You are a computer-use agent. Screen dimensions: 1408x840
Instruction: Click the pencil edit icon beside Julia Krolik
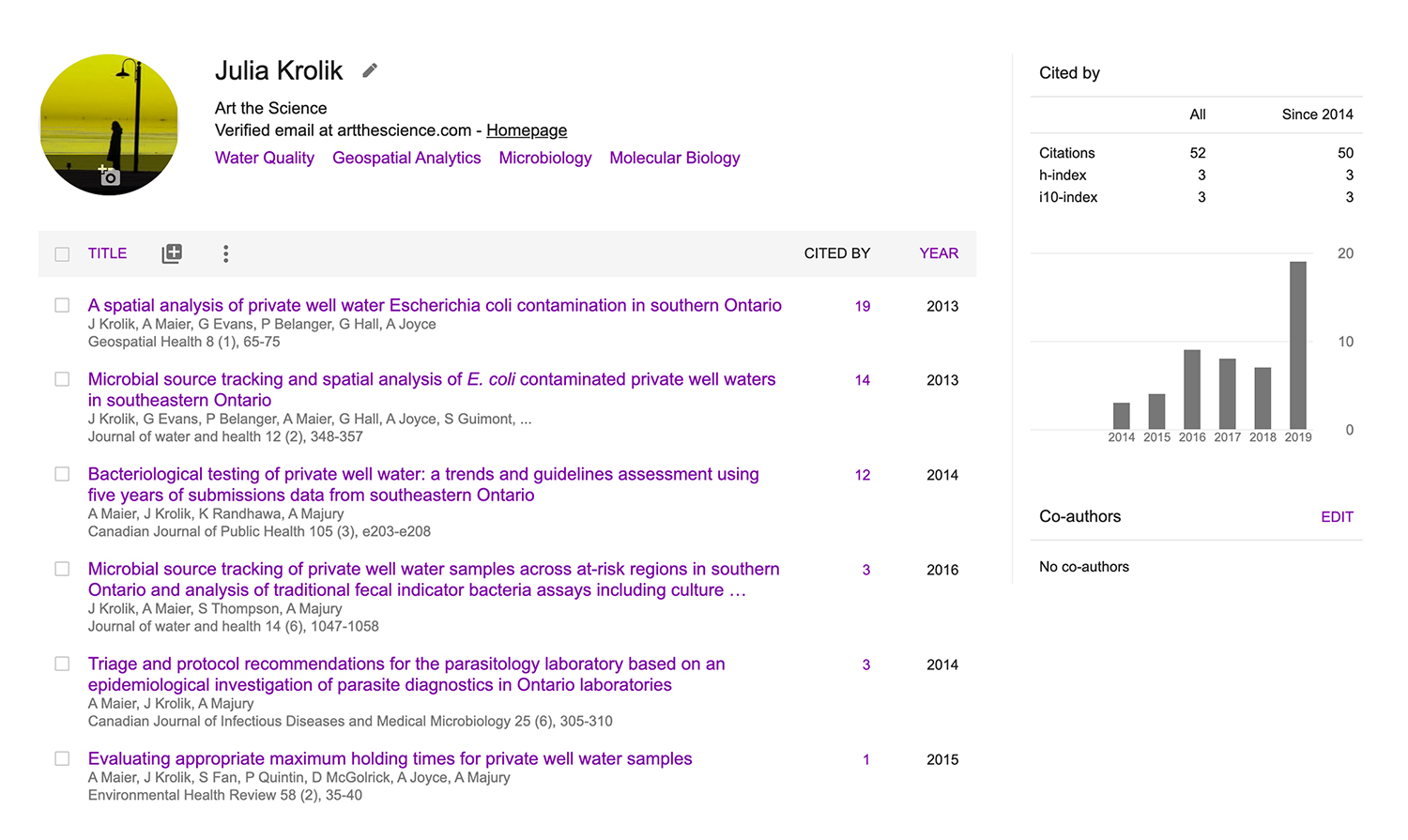[x=370, y=70]
